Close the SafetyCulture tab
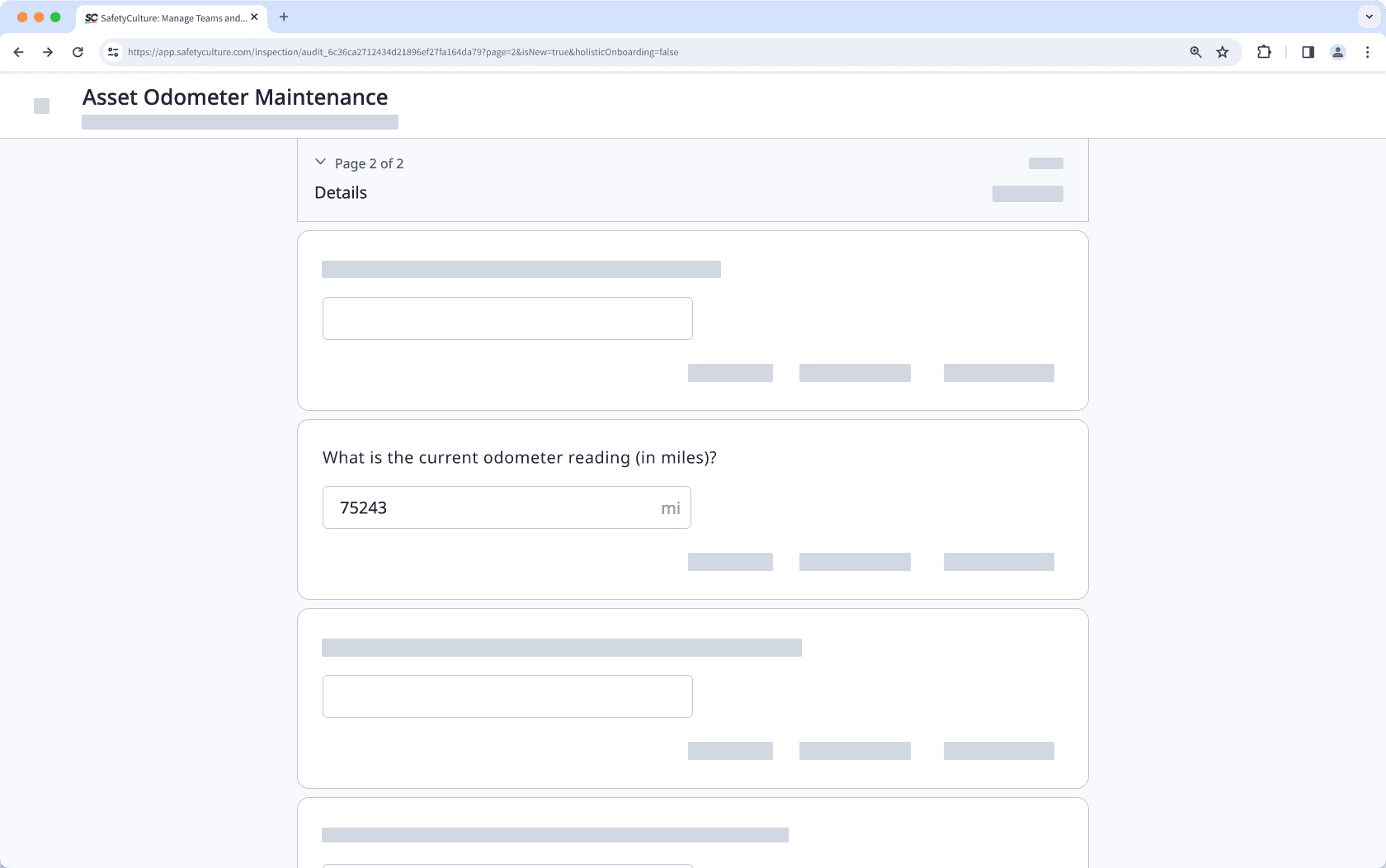 [254, 17]
